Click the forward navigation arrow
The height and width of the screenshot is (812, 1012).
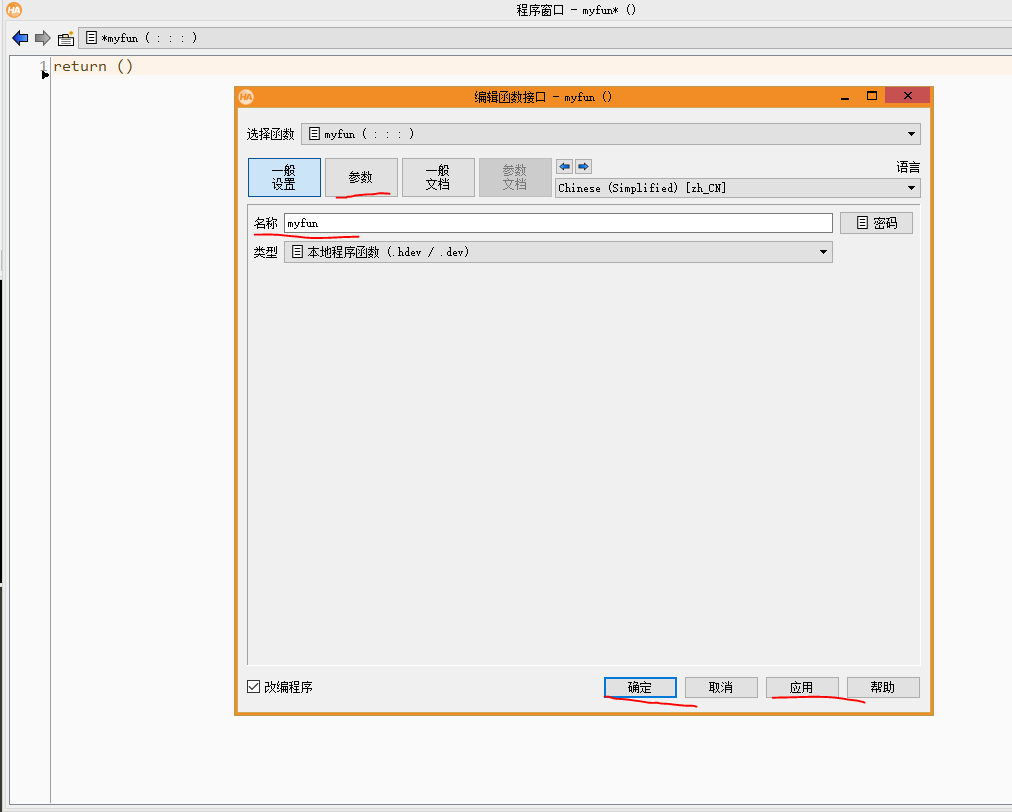click(40, 38)
